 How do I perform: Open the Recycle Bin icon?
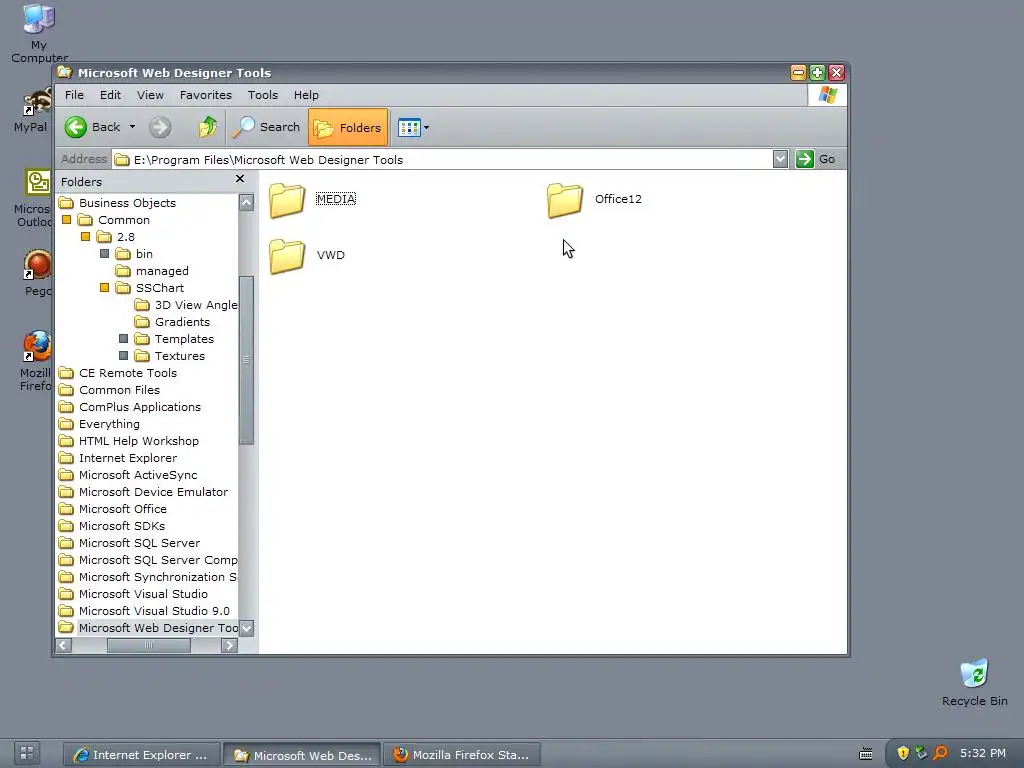pos(974,683)
